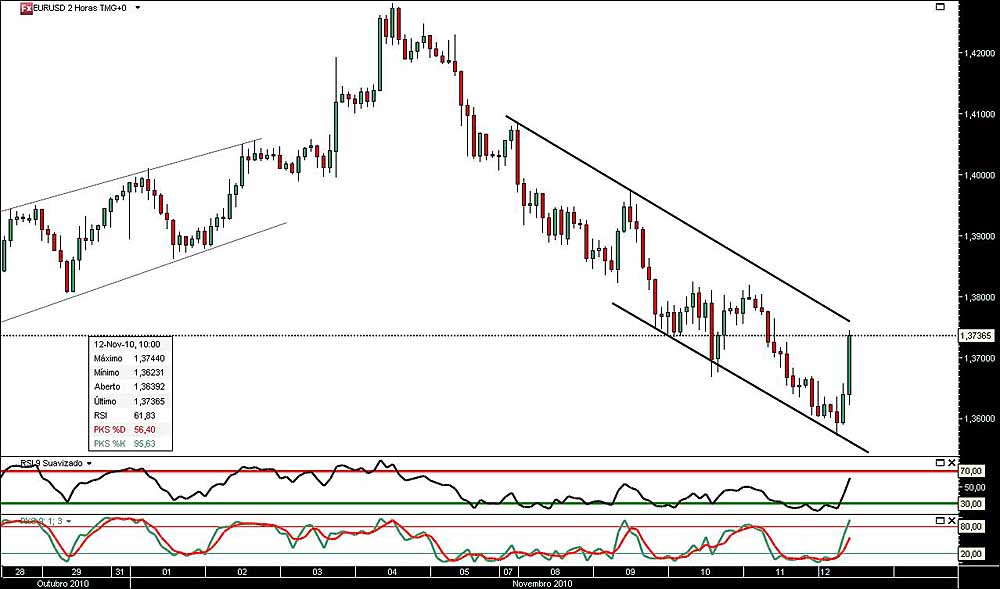Viewport: 1000px width, 589px height.
Task: Click day 12 on the time axis
Action: [824, 571]
